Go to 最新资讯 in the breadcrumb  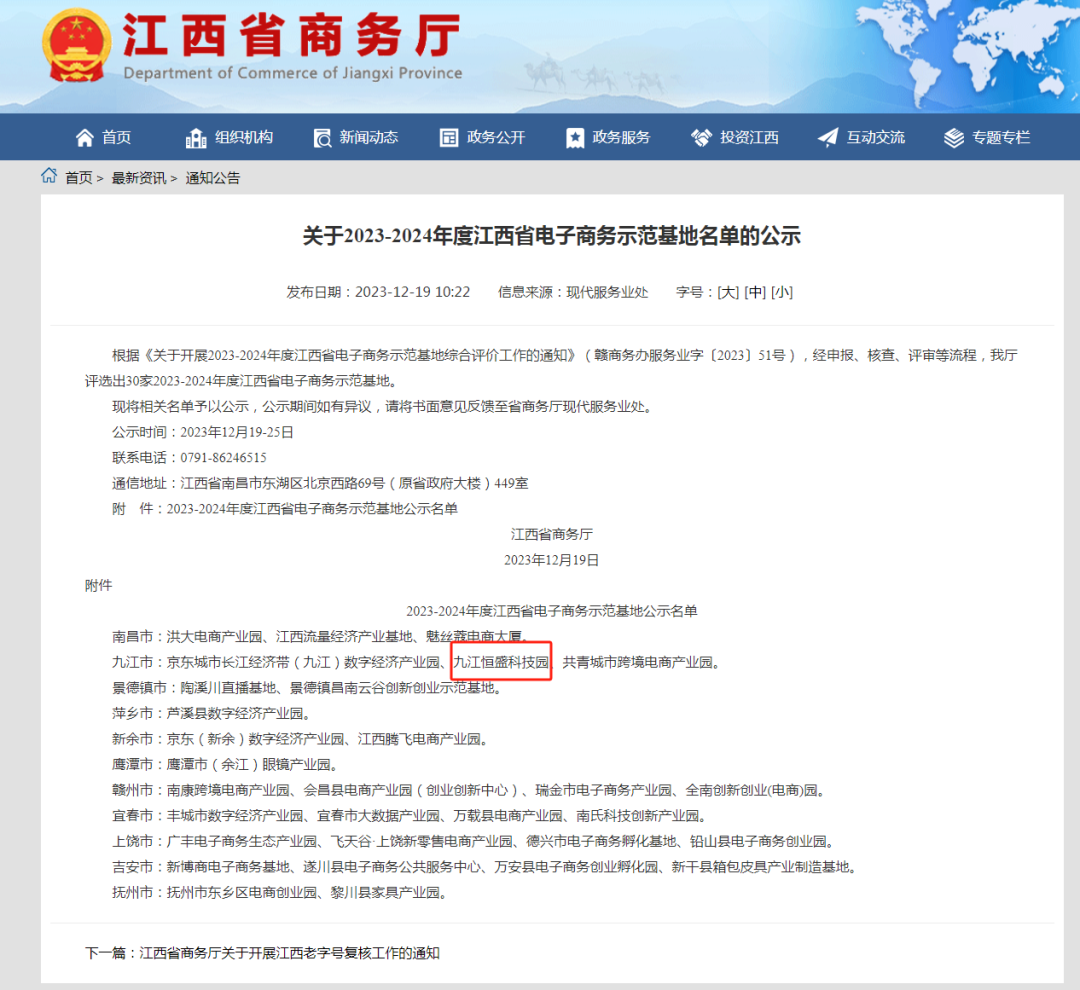coord(138,178)
